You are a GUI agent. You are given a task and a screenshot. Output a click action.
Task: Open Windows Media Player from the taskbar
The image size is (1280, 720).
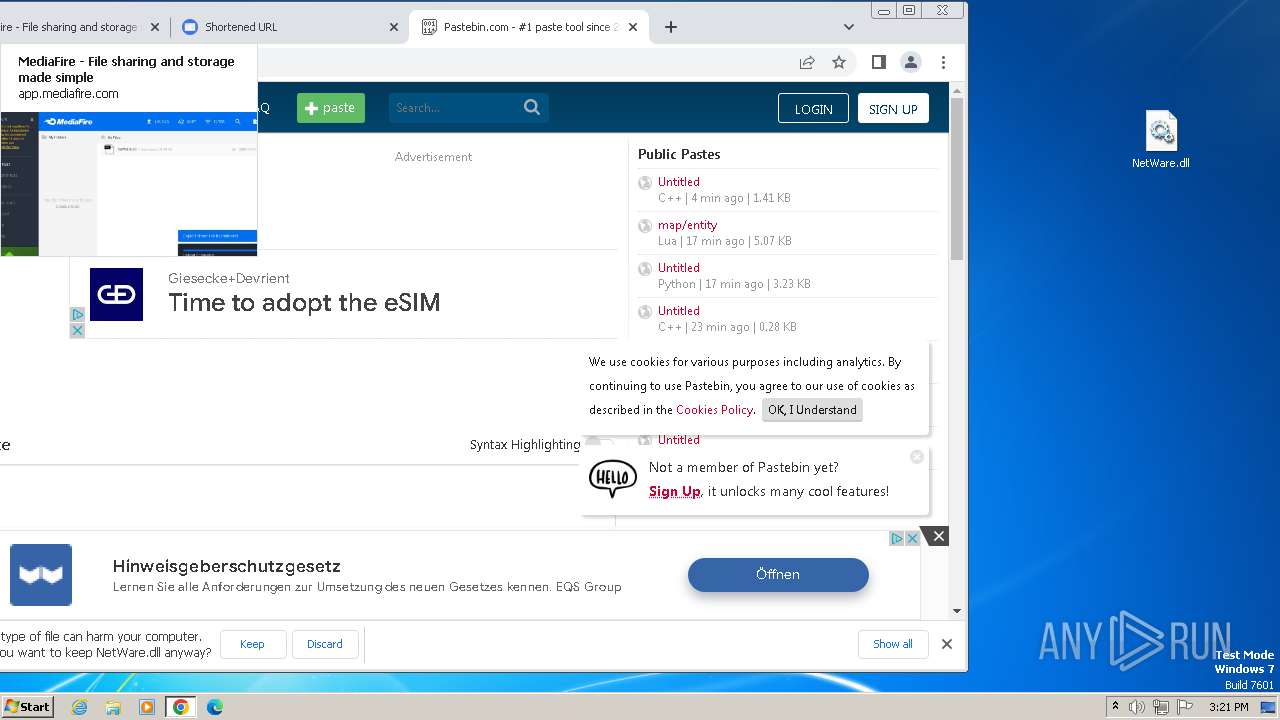[x=147, y=707]
